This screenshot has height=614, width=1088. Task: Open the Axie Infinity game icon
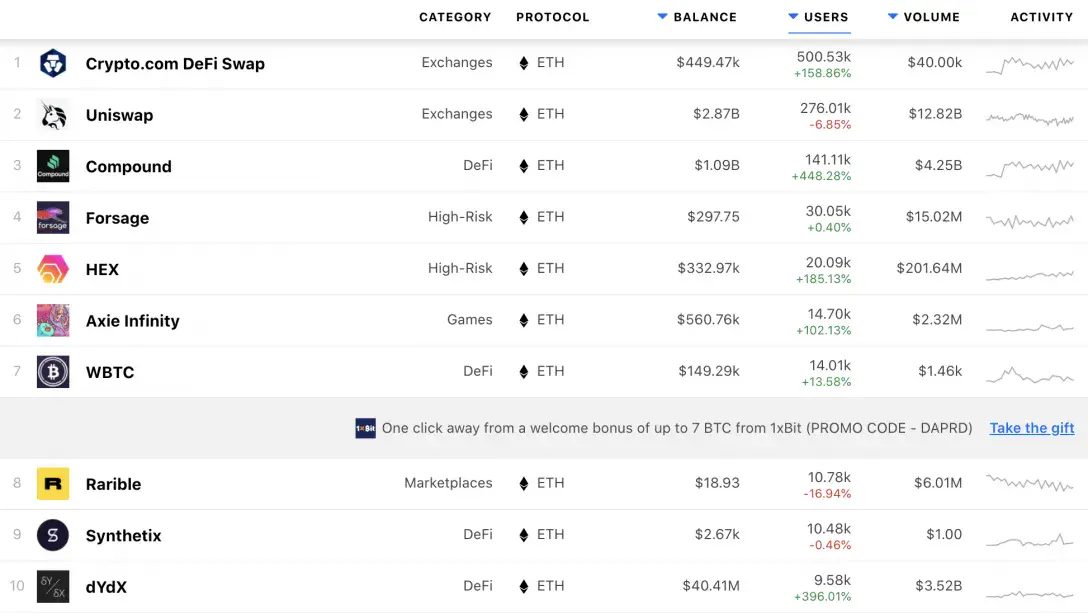click(53, 320)
